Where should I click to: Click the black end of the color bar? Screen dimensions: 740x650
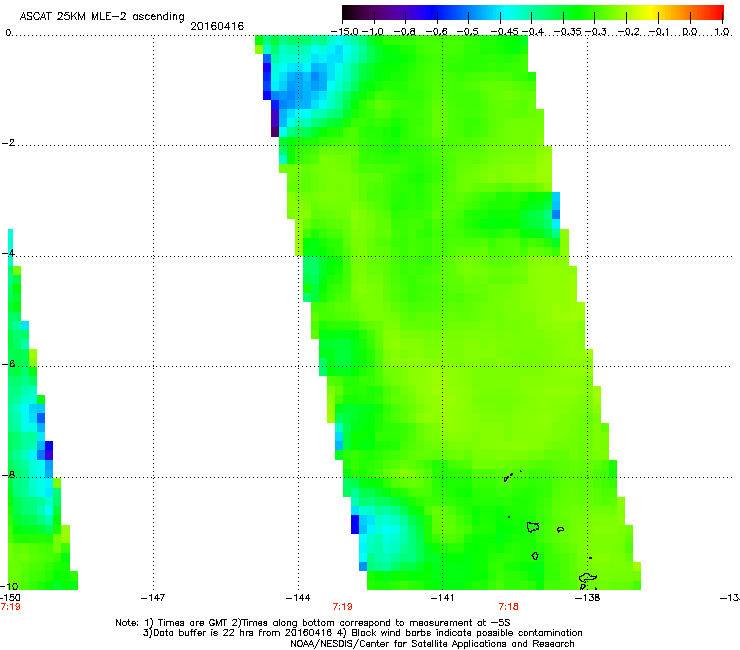pyautogui.click(x=349, y=12)
